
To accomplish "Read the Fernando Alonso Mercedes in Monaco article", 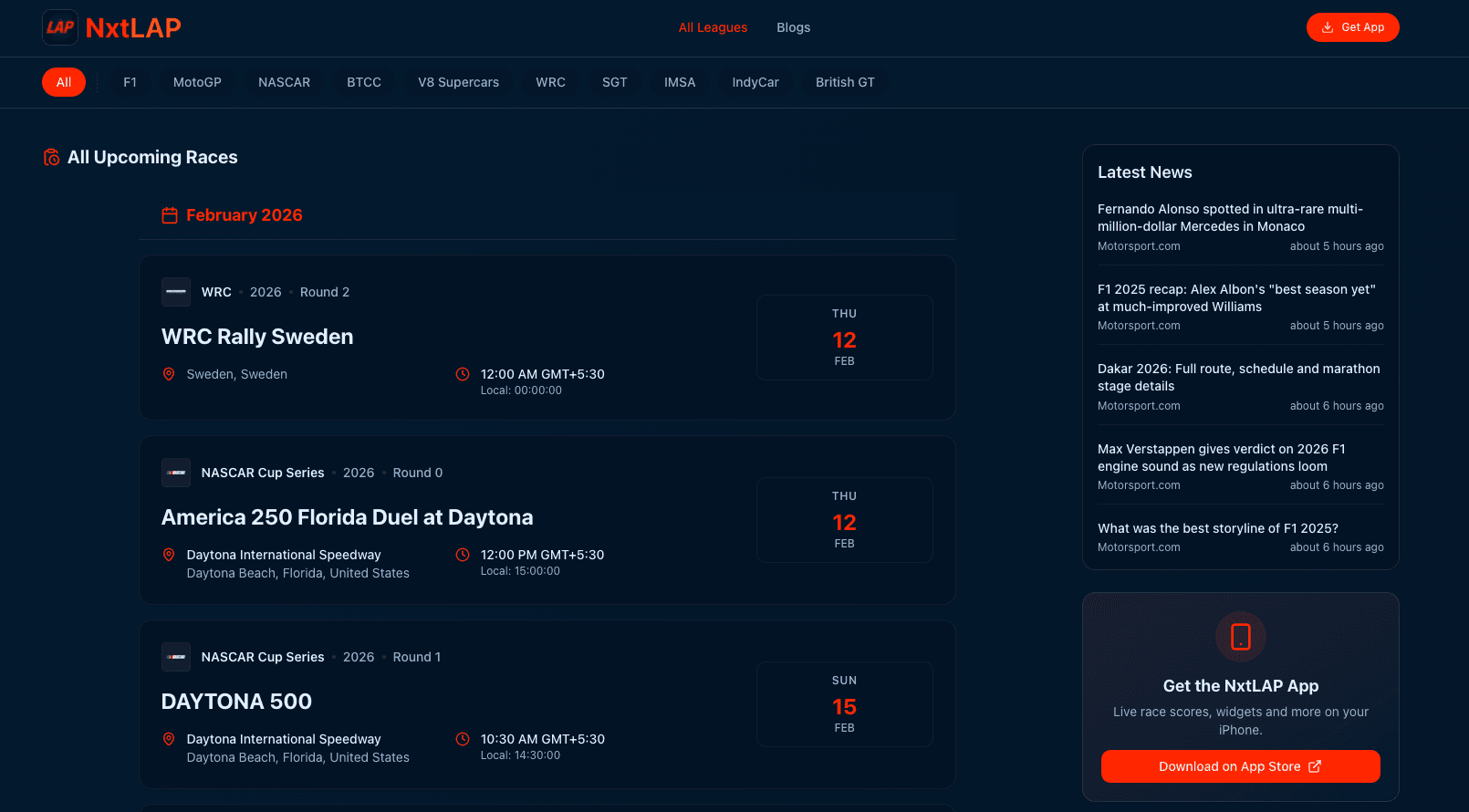I will pos(1230,217).
